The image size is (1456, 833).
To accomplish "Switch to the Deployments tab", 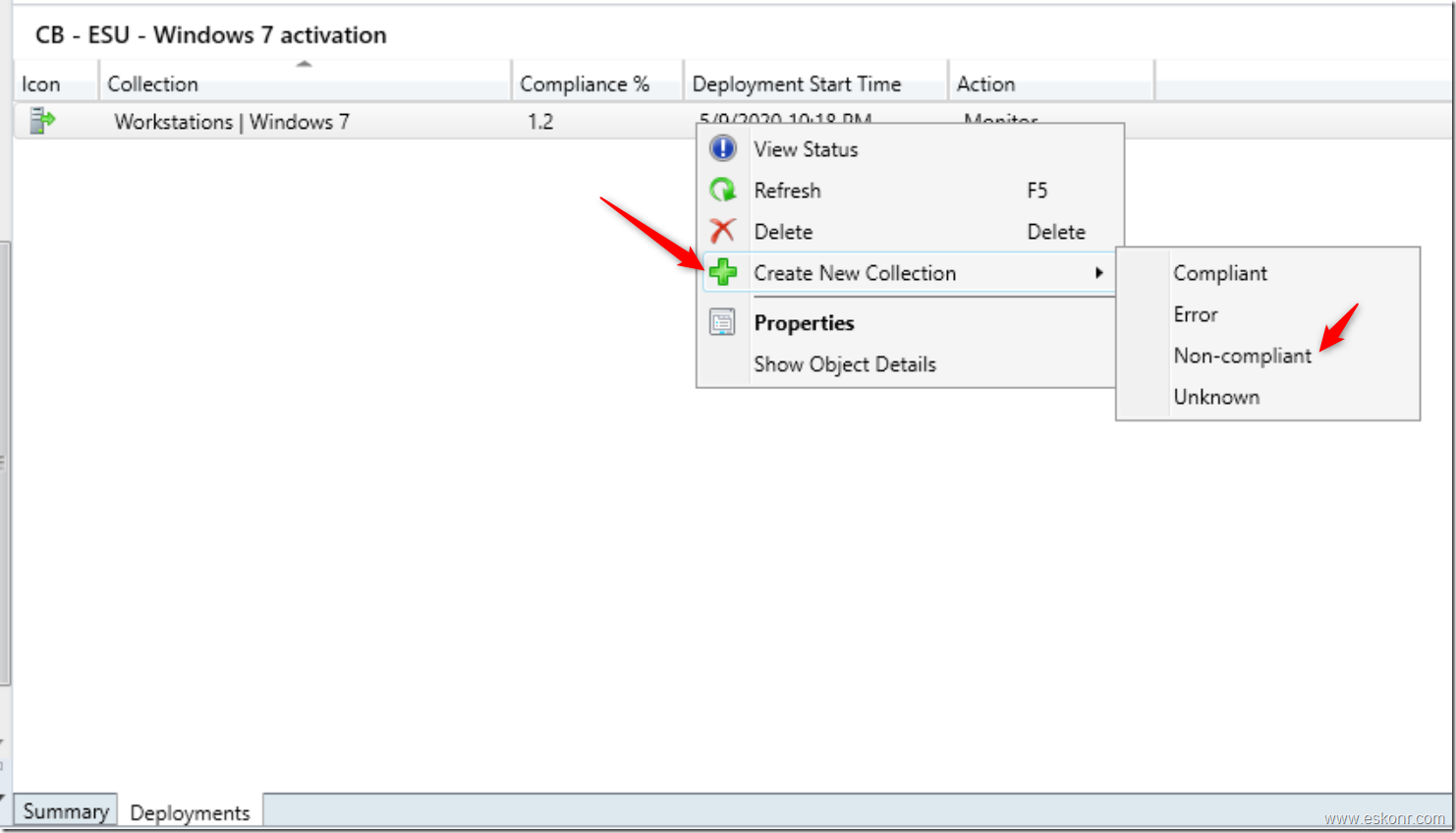I will (x=189, y=812).
